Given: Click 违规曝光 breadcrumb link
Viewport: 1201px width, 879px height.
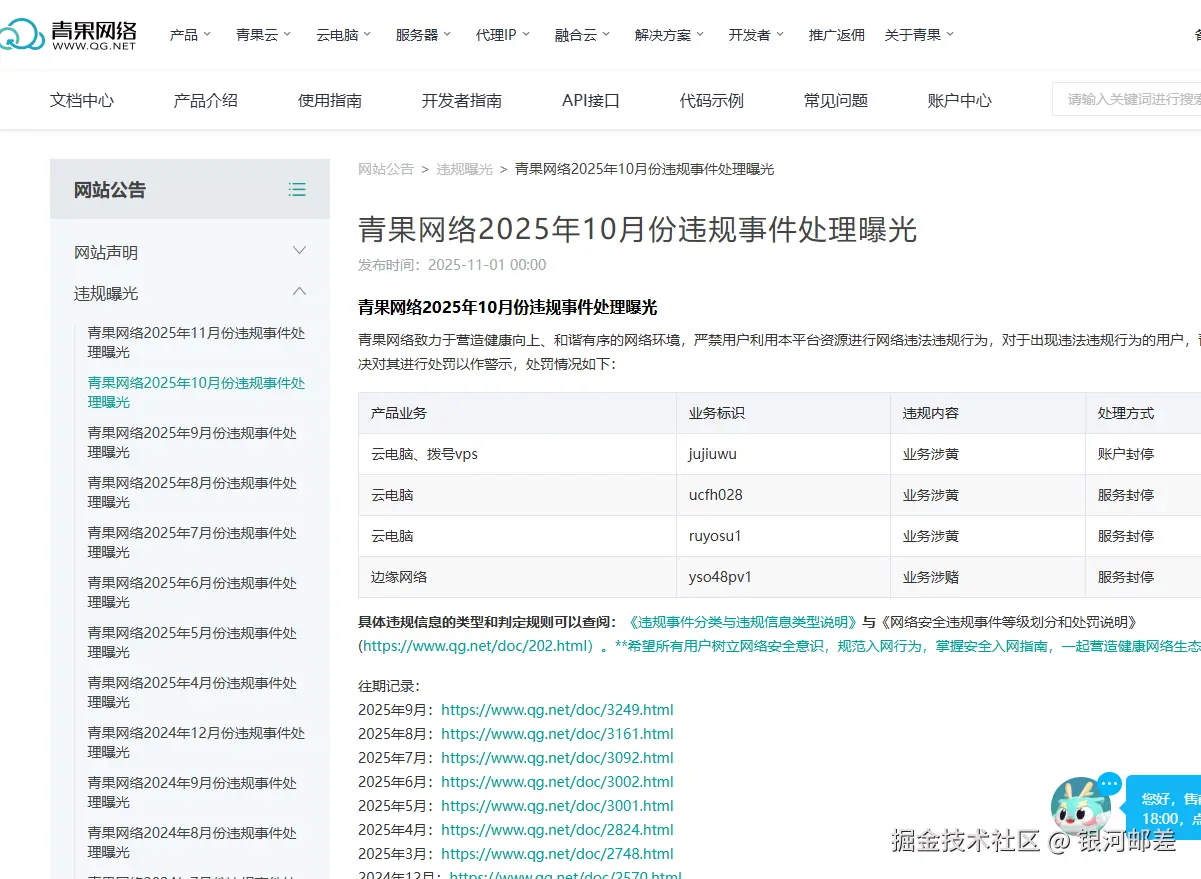Looking at the screenshot, I should [x=464, y=169].
